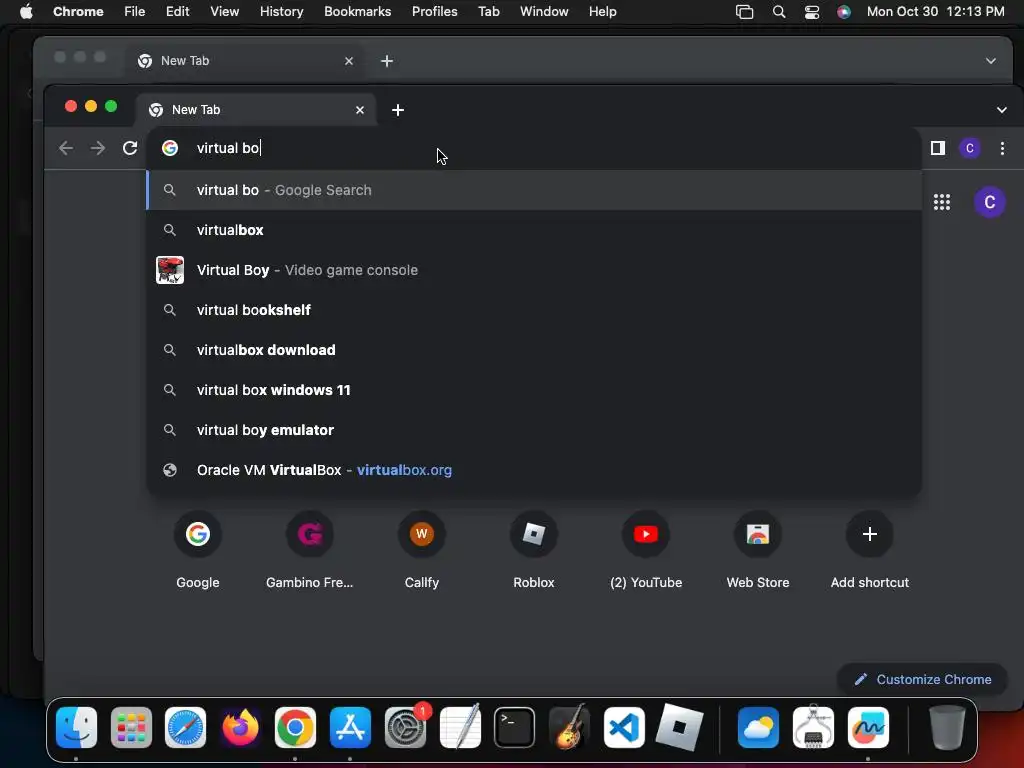The height and width of the screenshot is (768, 1024).
Task: Go forward with the forward arrow
Action: tap(98, 148)
